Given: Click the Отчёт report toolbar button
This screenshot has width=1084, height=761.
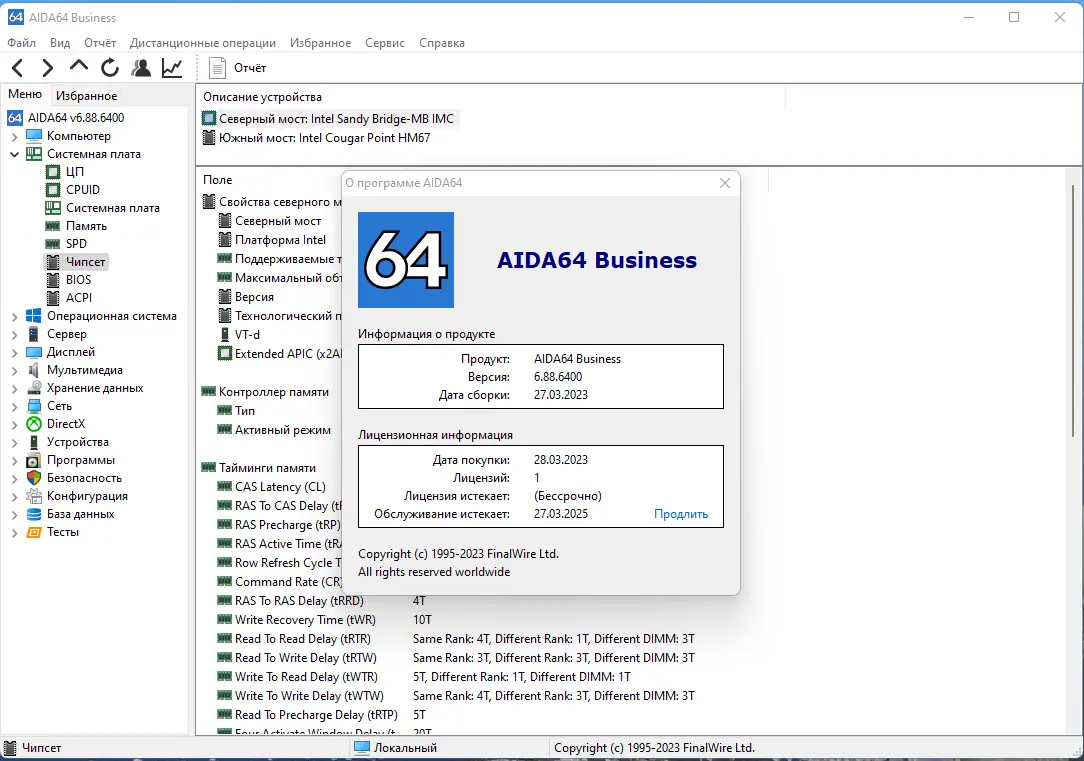Looking at the screenshot, I should 237,68.
